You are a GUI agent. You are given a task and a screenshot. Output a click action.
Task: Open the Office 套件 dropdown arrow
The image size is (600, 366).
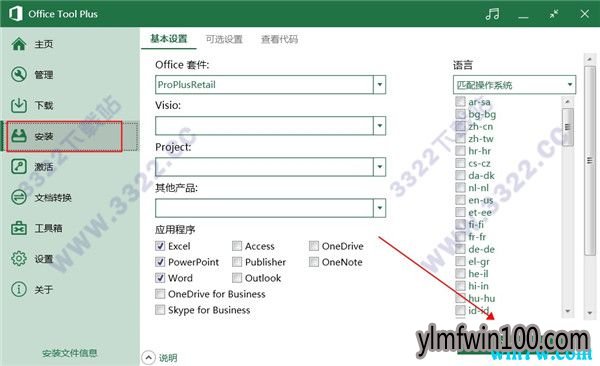380,85
